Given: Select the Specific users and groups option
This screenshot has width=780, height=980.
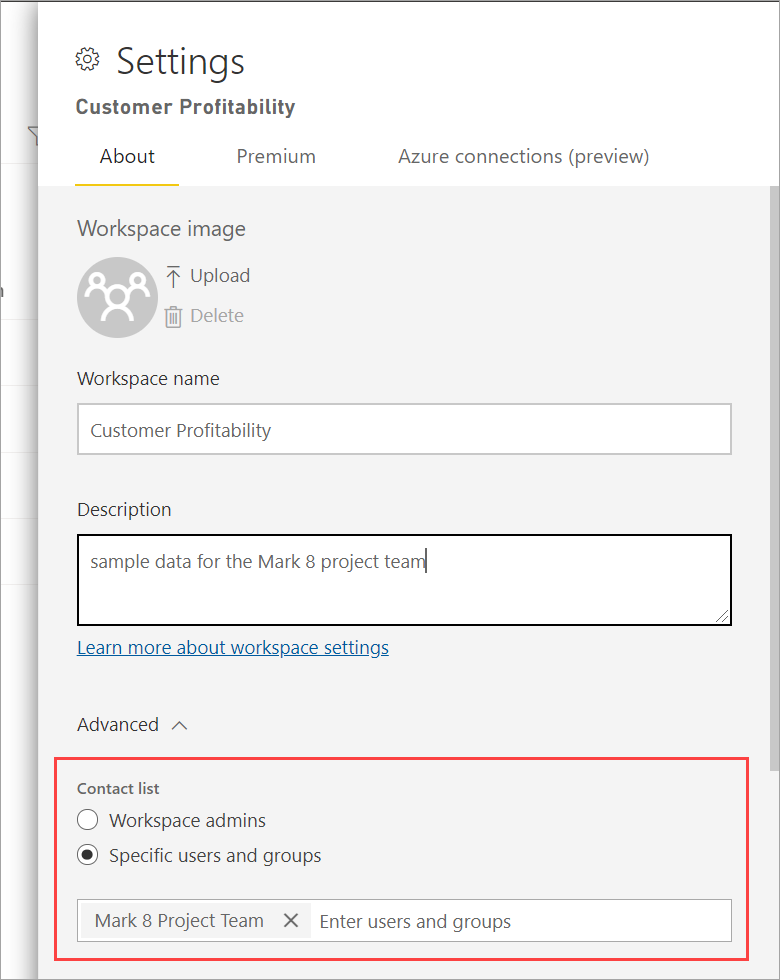Looking at the screenshot, I should 88,855.
